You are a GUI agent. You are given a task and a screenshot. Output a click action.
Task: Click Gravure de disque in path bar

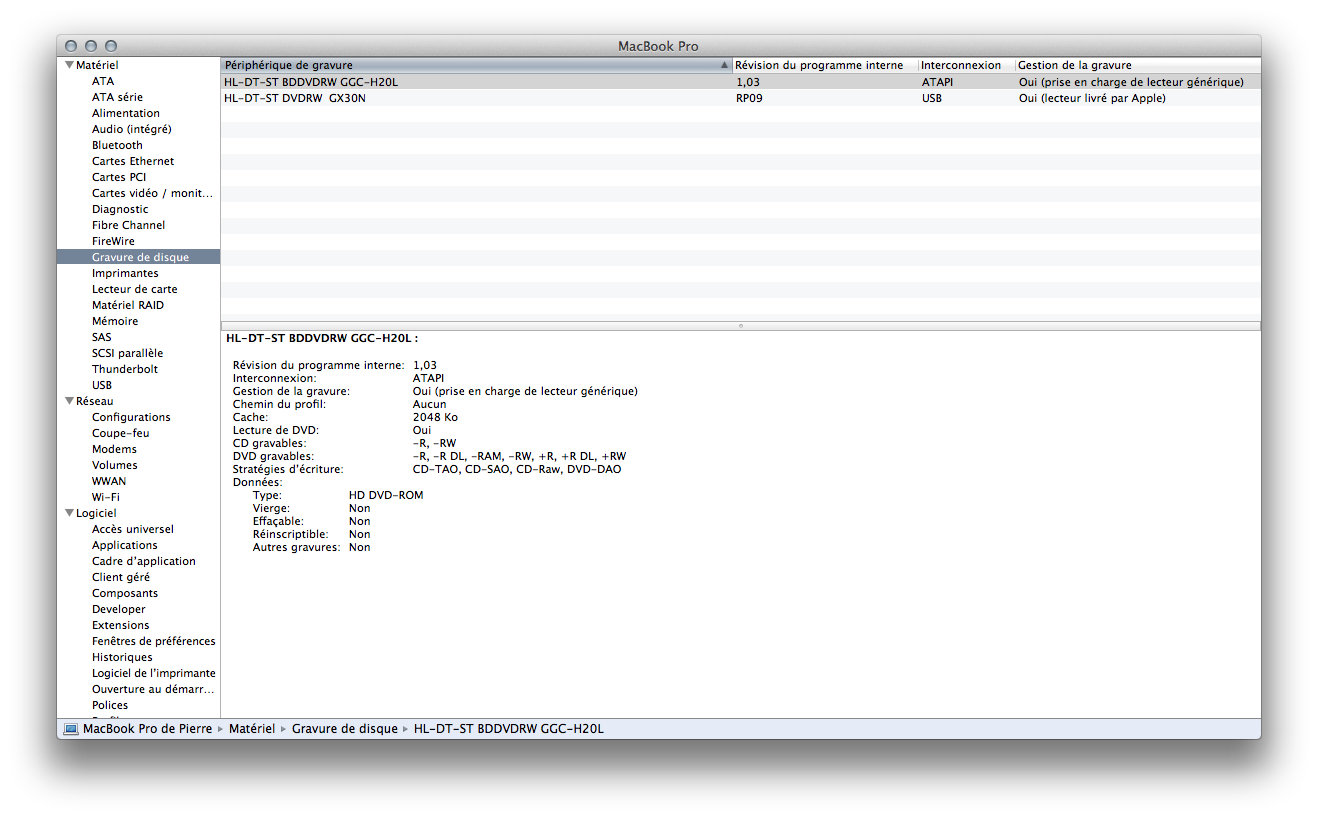(x=345, y=729)
